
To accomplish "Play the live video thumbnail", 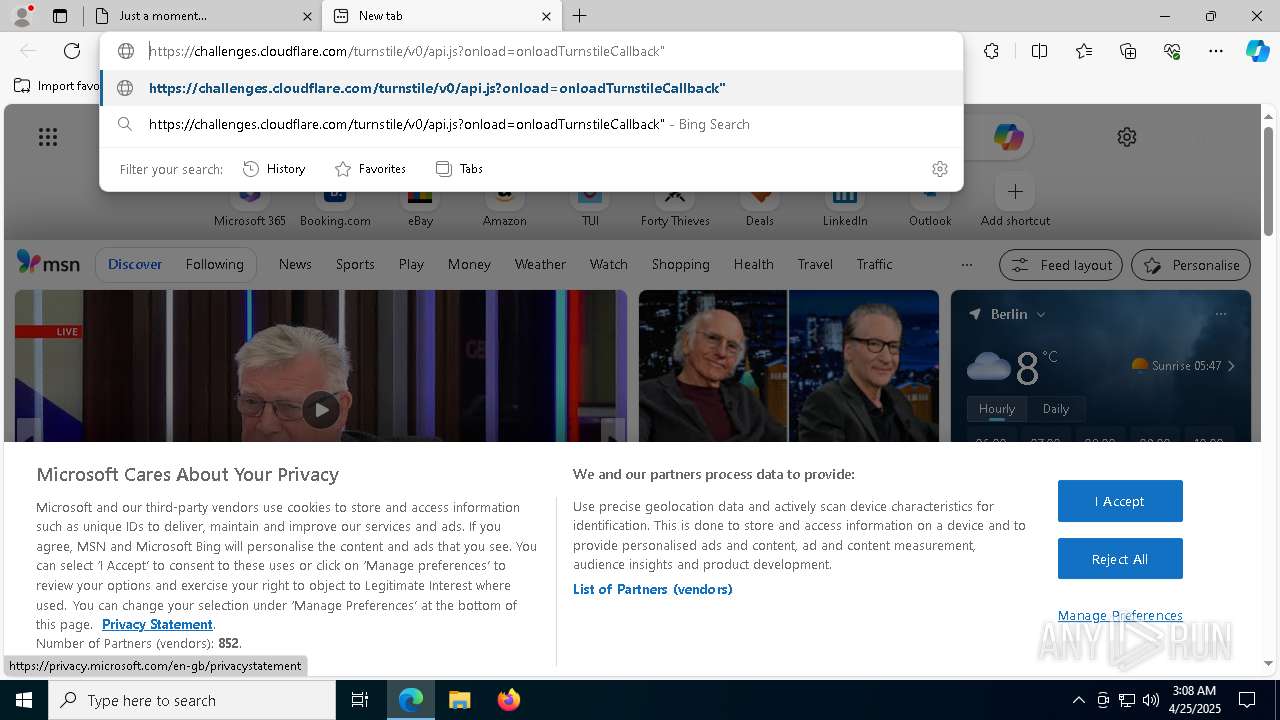I will click(x=321, y=409).
